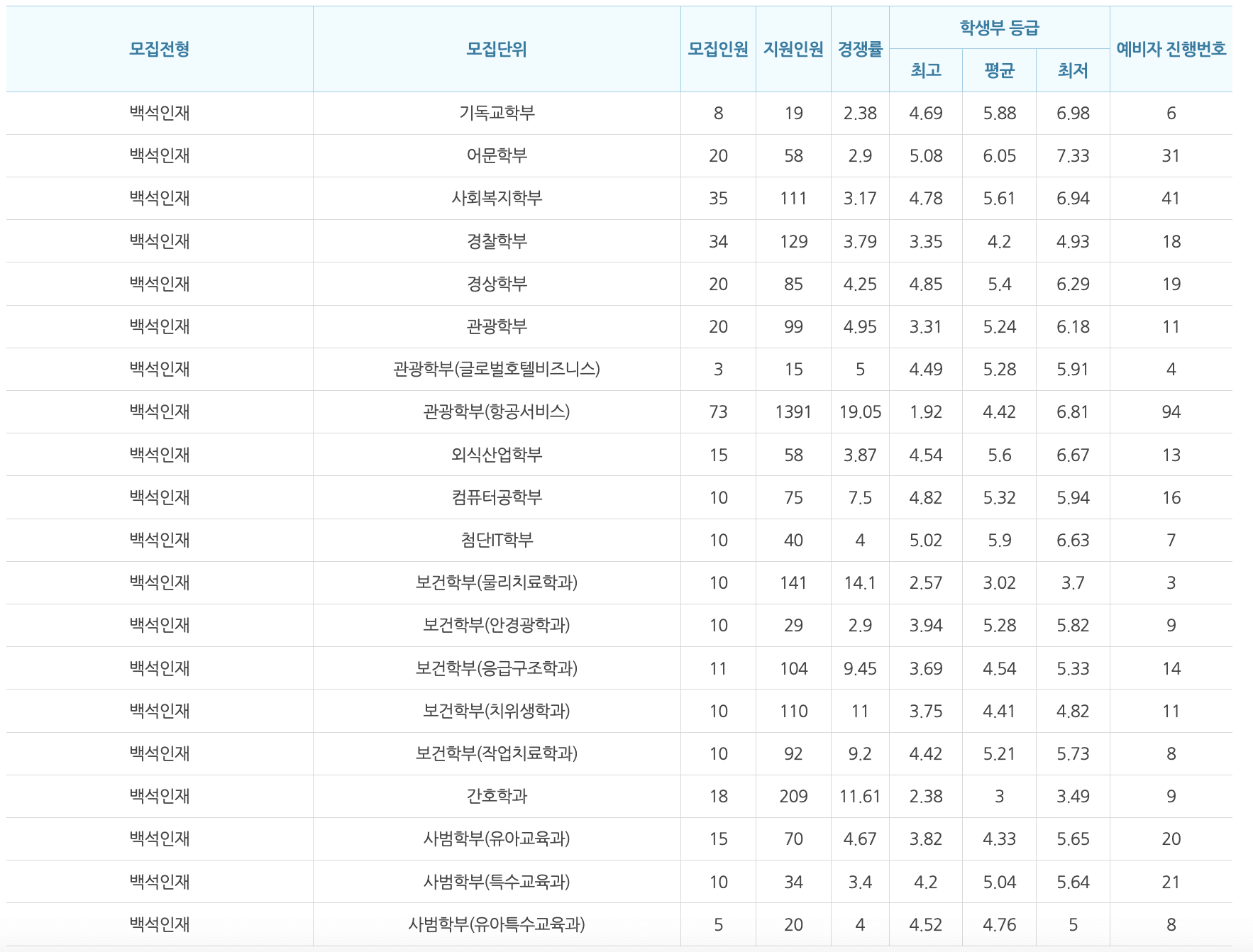Click the 경쟁률 value 19.05
This screenshot has width=1253, height=952.
[859, 411]
